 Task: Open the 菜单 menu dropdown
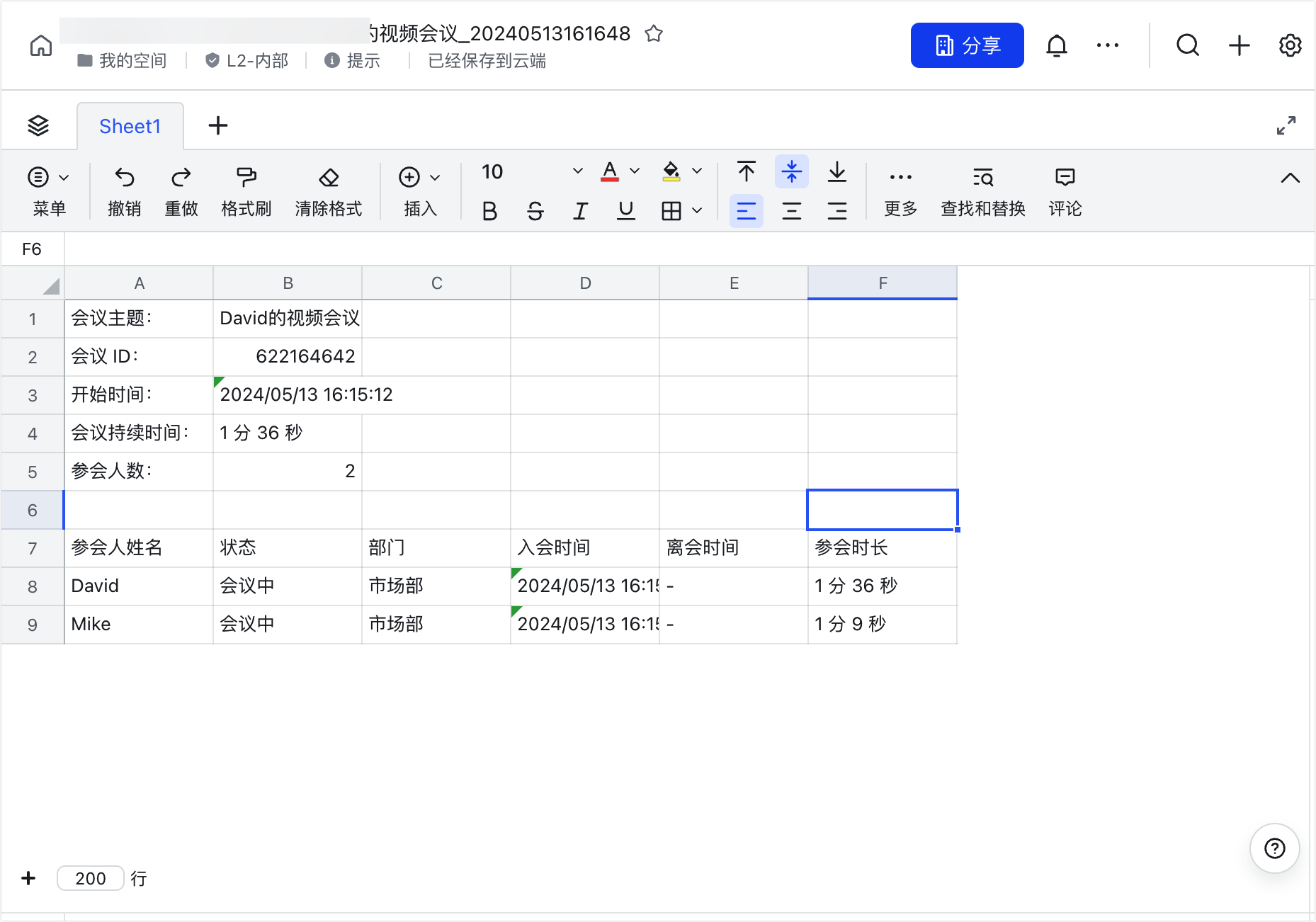tap(49, 191)
